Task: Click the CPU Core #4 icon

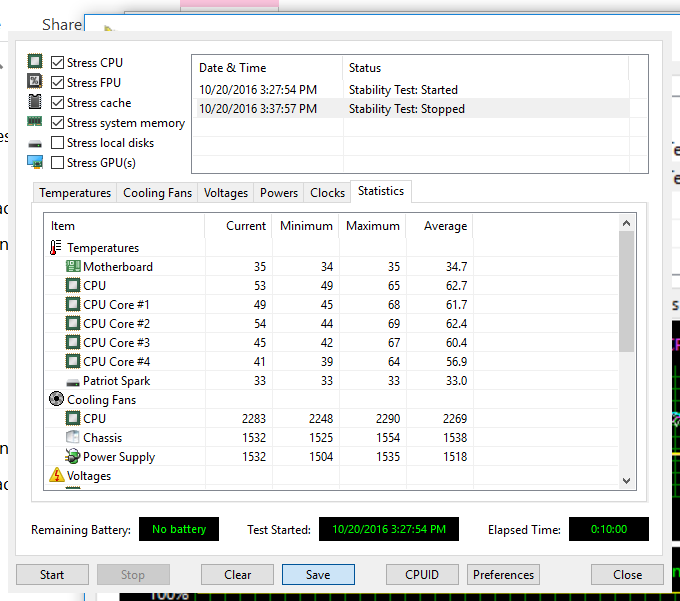Action: [73, 362]
